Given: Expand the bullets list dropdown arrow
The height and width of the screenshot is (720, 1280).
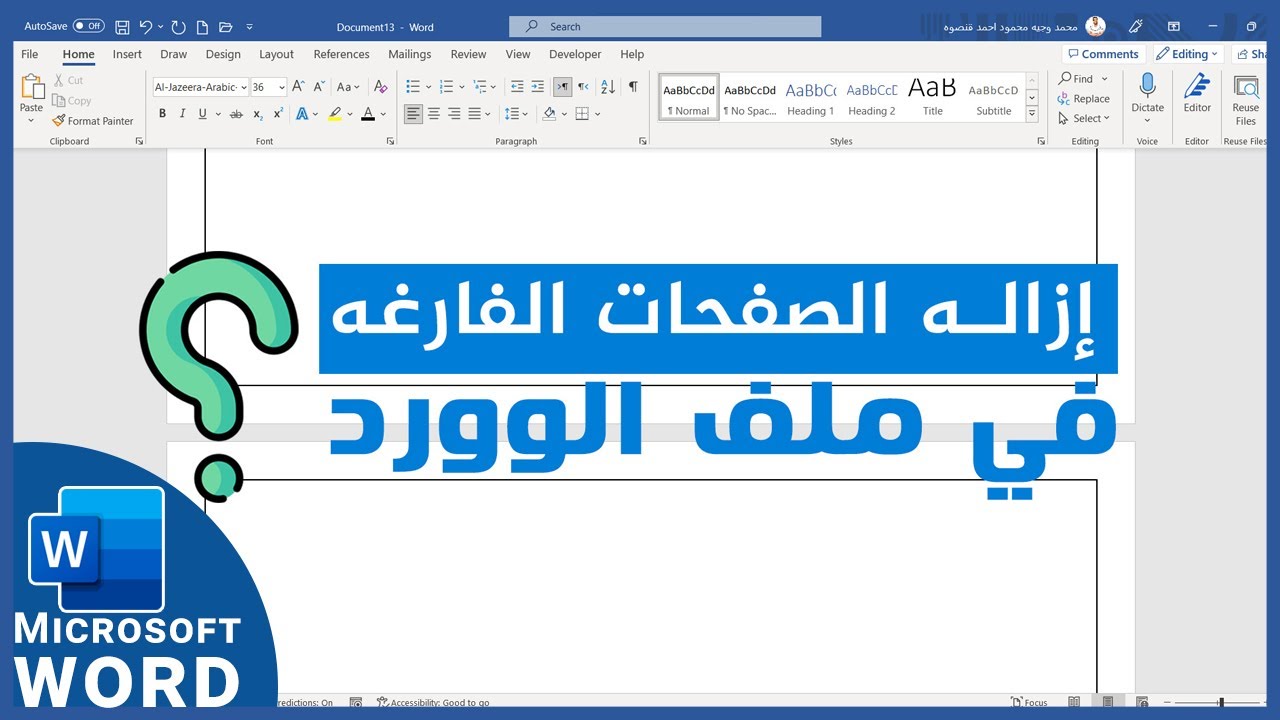Looking at the screenshot, I should click(429, 87).
